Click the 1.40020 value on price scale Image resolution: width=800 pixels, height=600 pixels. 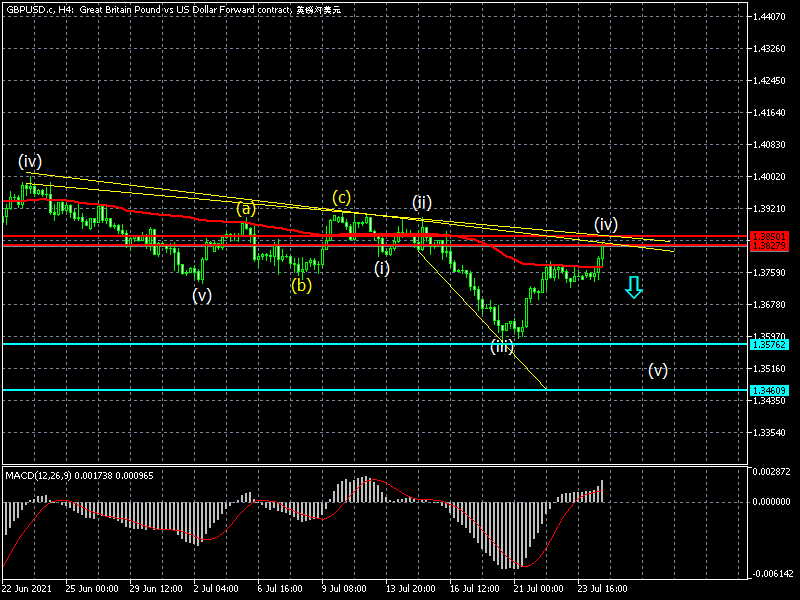771,176
